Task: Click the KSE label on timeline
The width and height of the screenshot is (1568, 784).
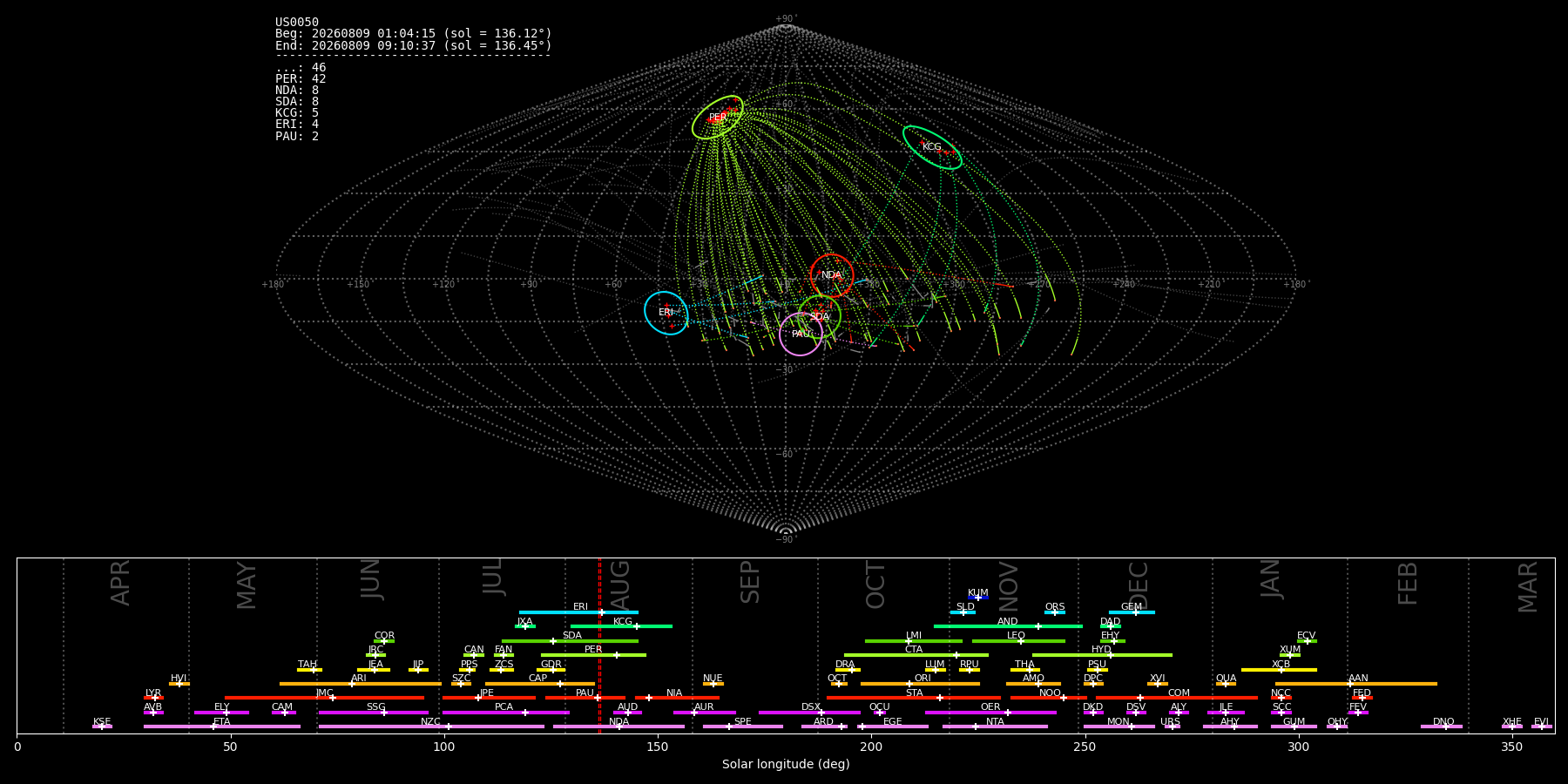Action: (x=102, y=722)
